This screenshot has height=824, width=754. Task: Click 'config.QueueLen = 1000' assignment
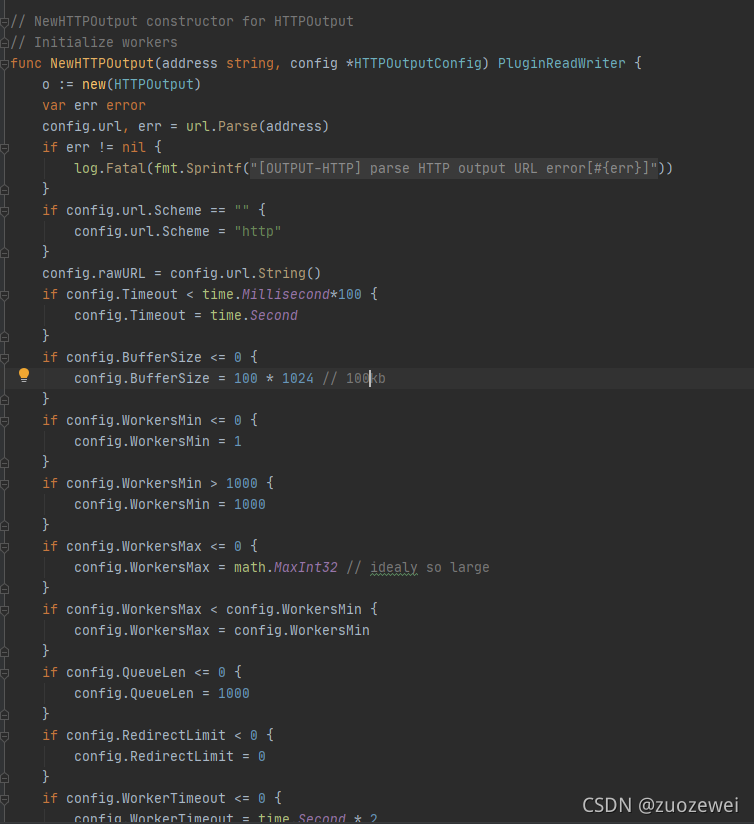tap(162, 694)
